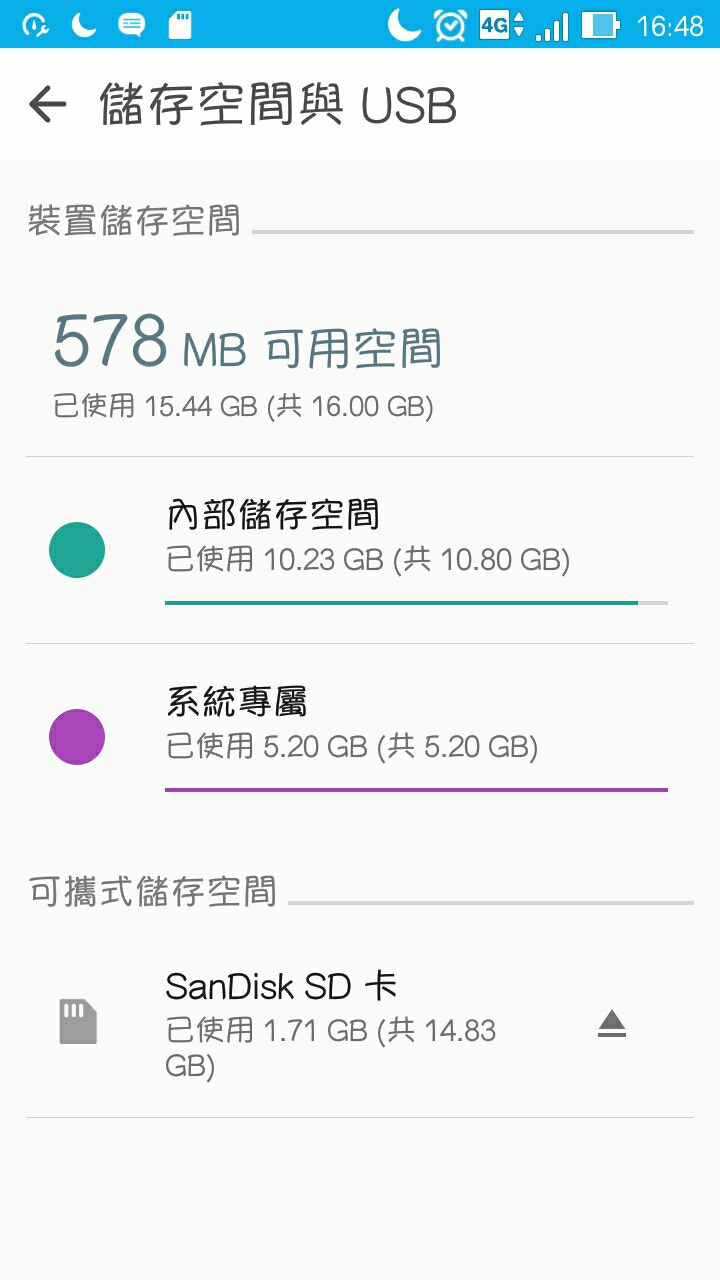Tap the purple system storage circle
Screen dimensions: 720x1280
pyautogui.click(x=77, y=737)
